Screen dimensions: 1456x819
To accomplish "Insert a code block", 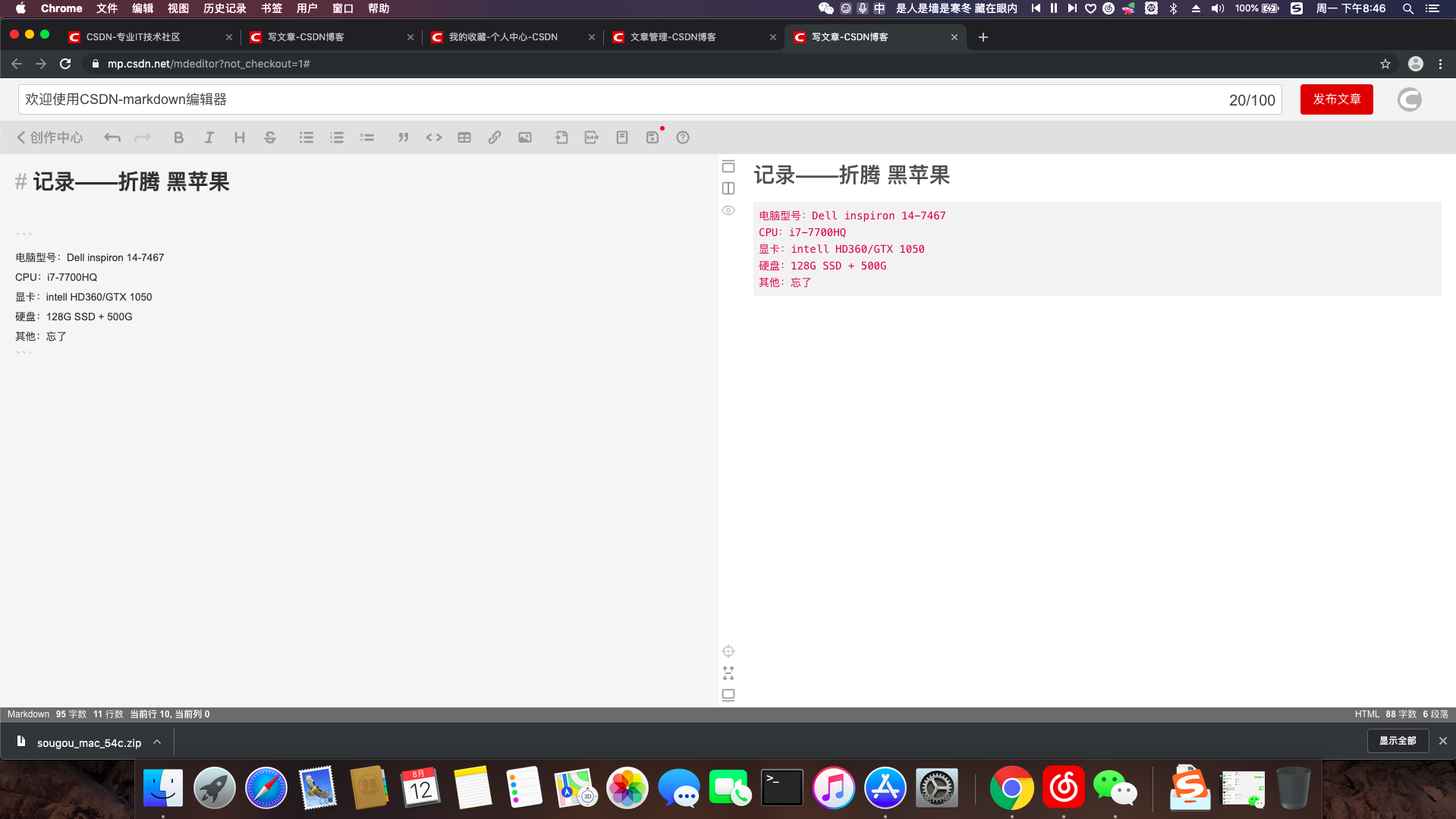I will pos(433,137).
